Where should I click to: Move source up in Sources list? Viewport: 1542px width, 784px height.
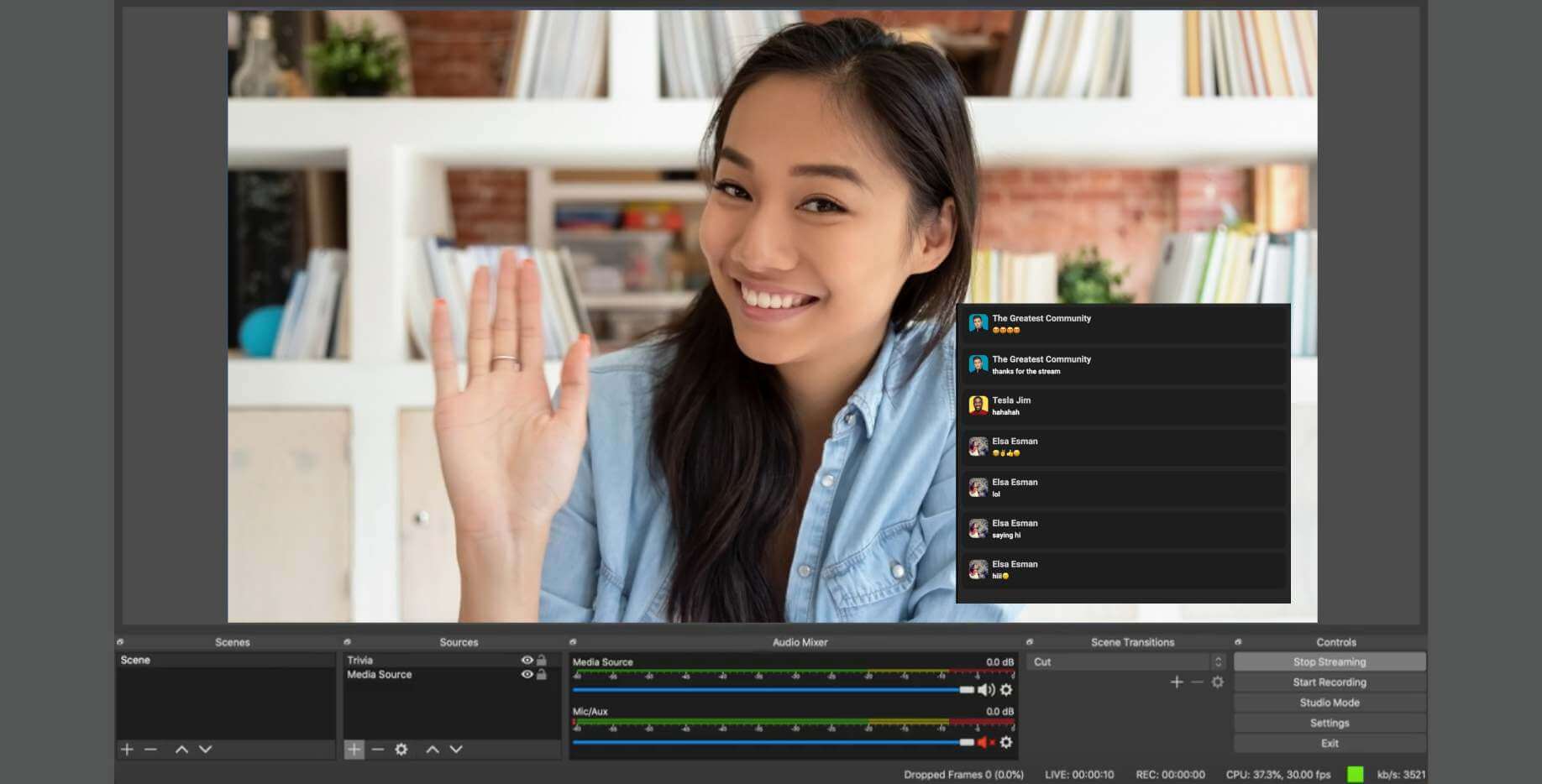[433, 749]
